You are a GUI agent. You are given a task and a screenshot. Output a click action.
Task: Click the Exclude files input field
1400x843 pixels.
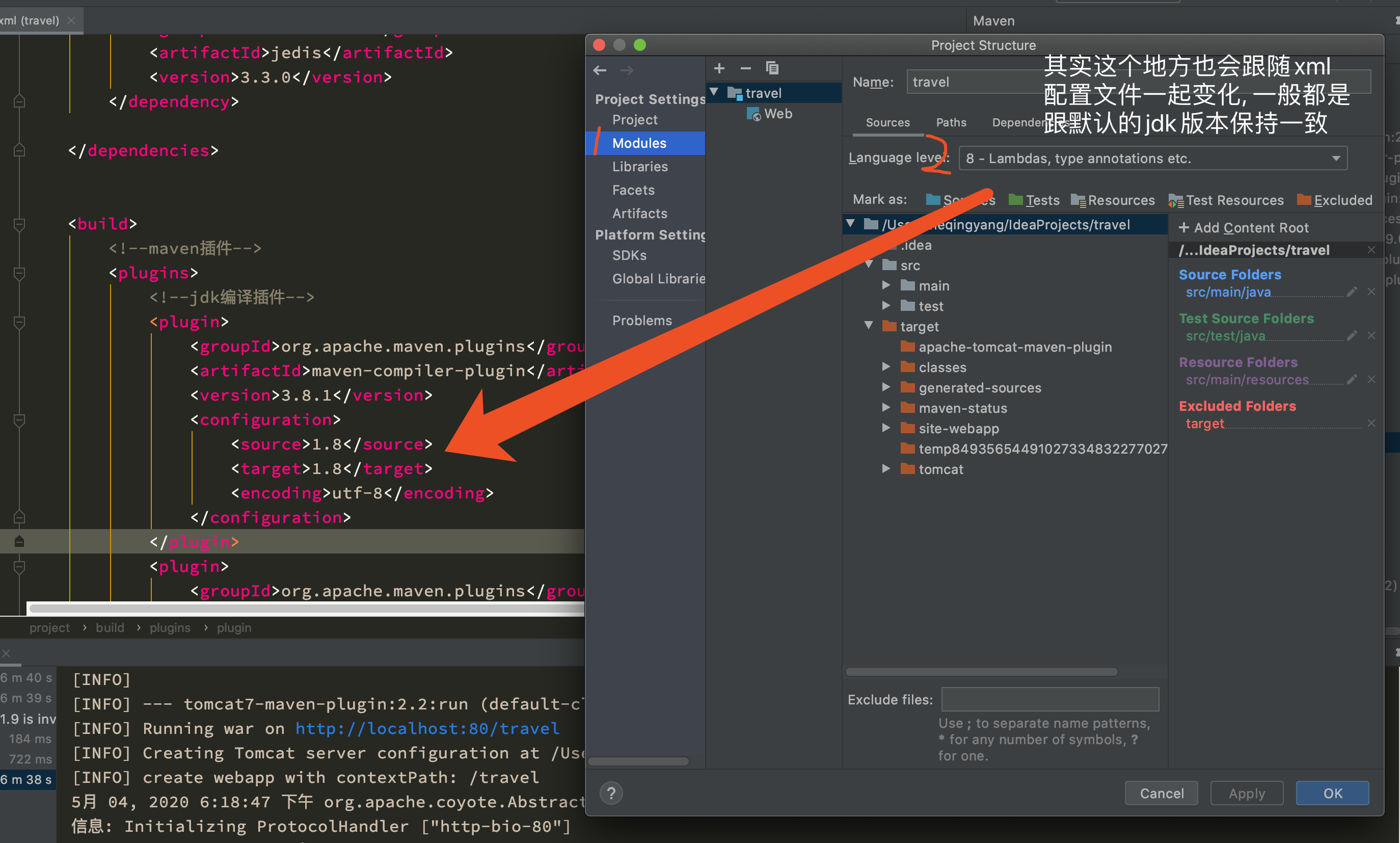point(1049,699)
